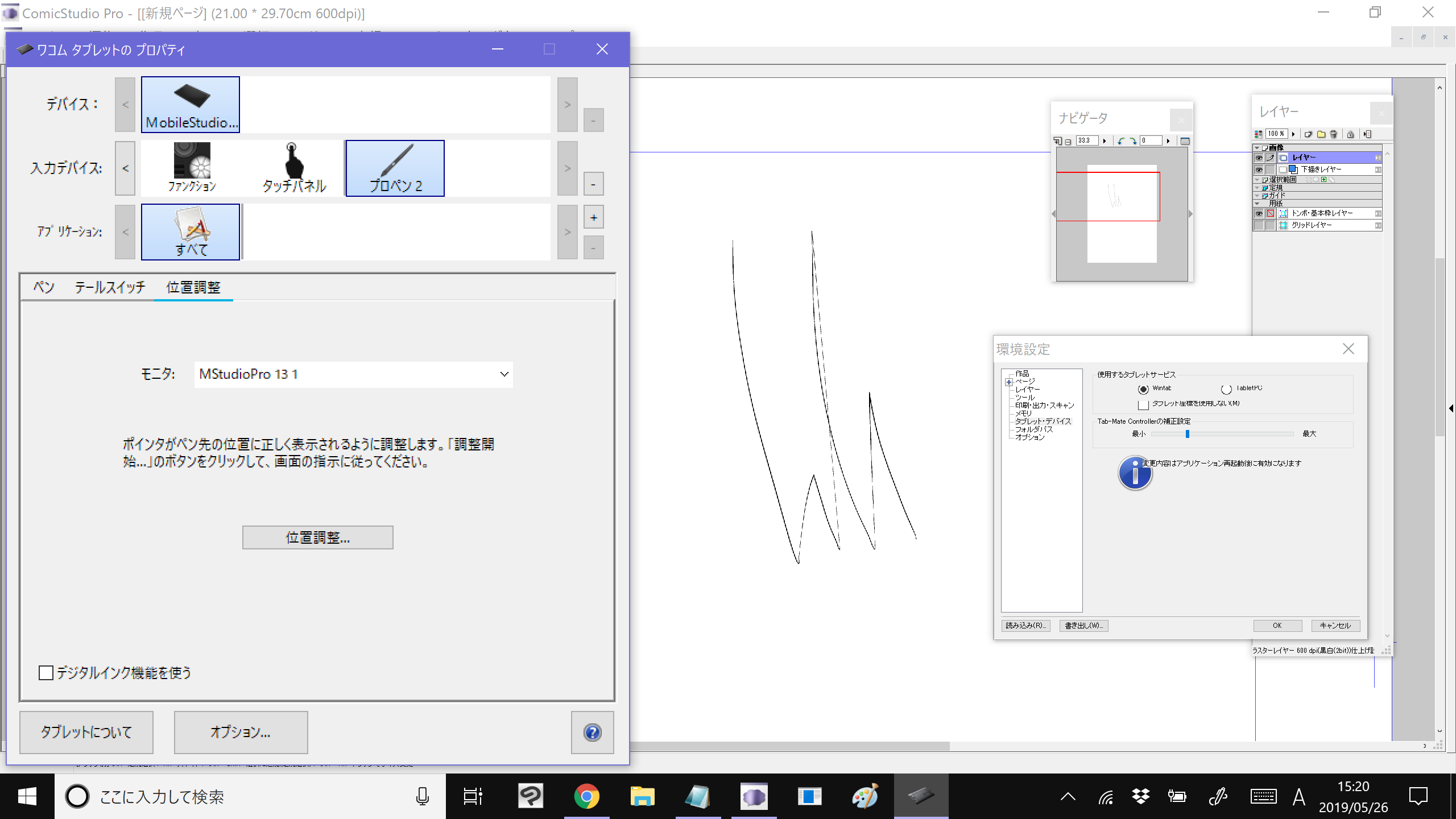
Task: Select the TabletPC radio button
Action: [x=1226, y=389]
